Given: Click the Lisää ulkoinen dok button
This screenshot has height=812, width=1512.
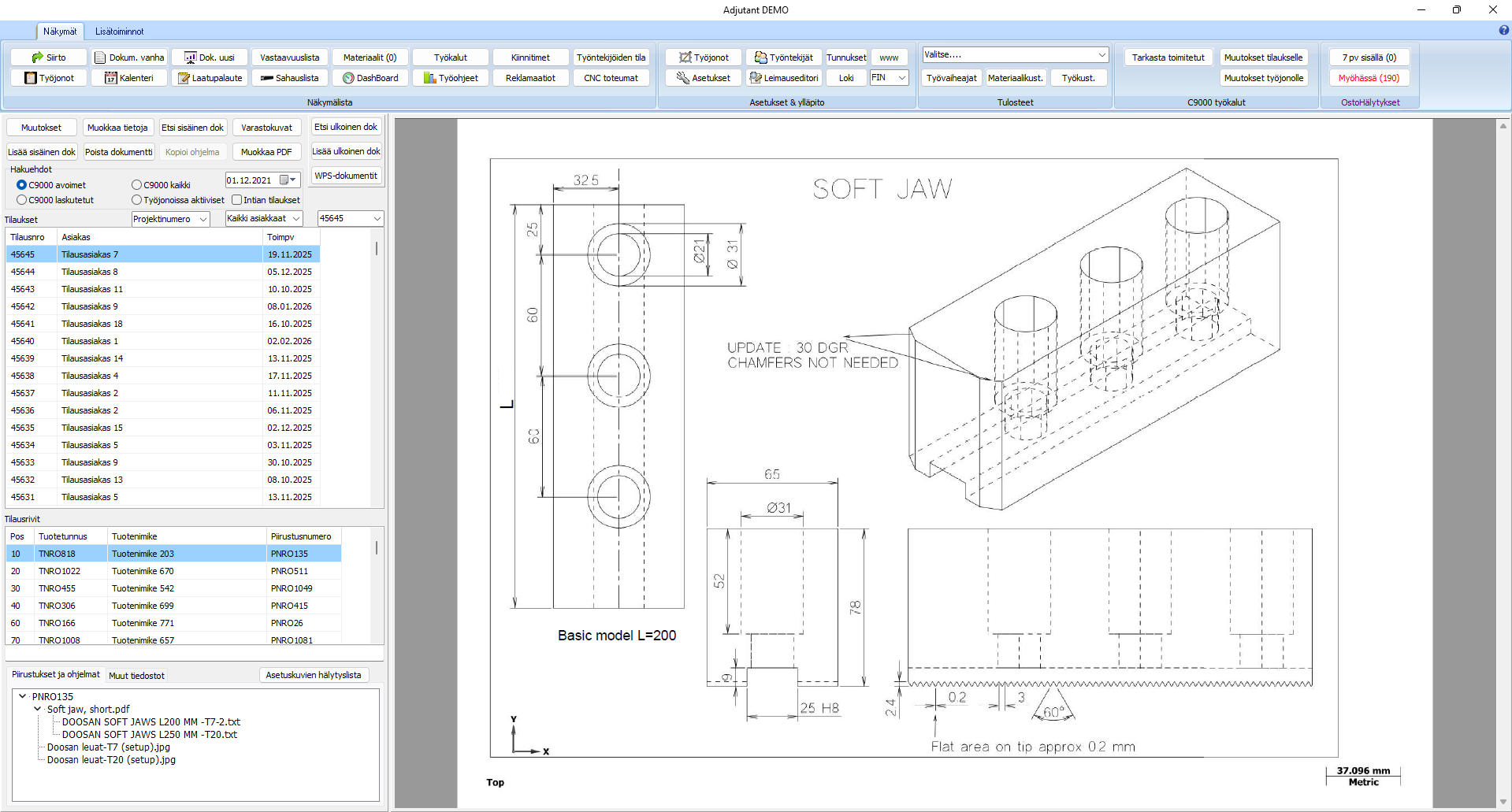Looking at the screenshot, I should pyautogui.click(x=346, y=151).
